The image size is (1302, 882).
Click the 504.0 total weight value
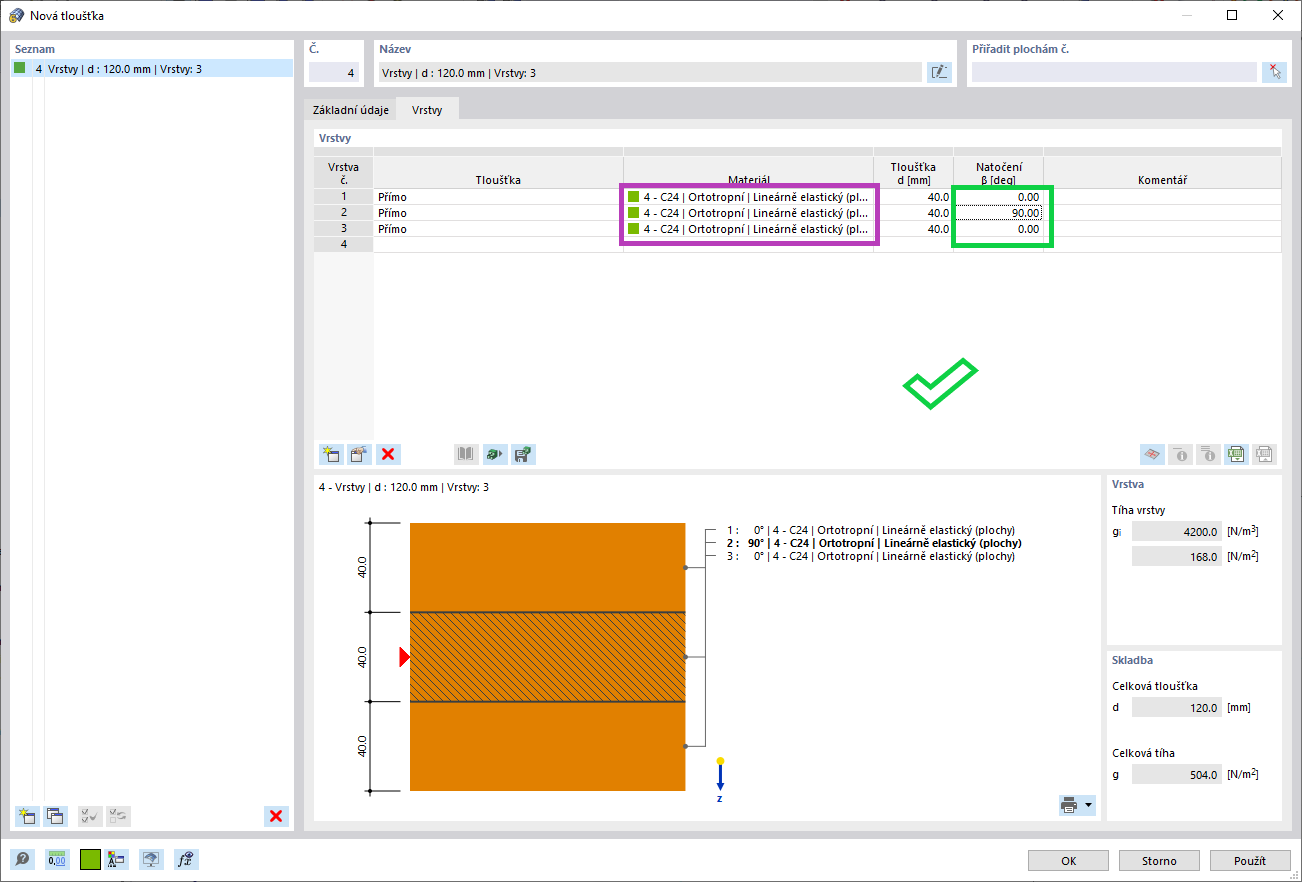coord(1177,774)
